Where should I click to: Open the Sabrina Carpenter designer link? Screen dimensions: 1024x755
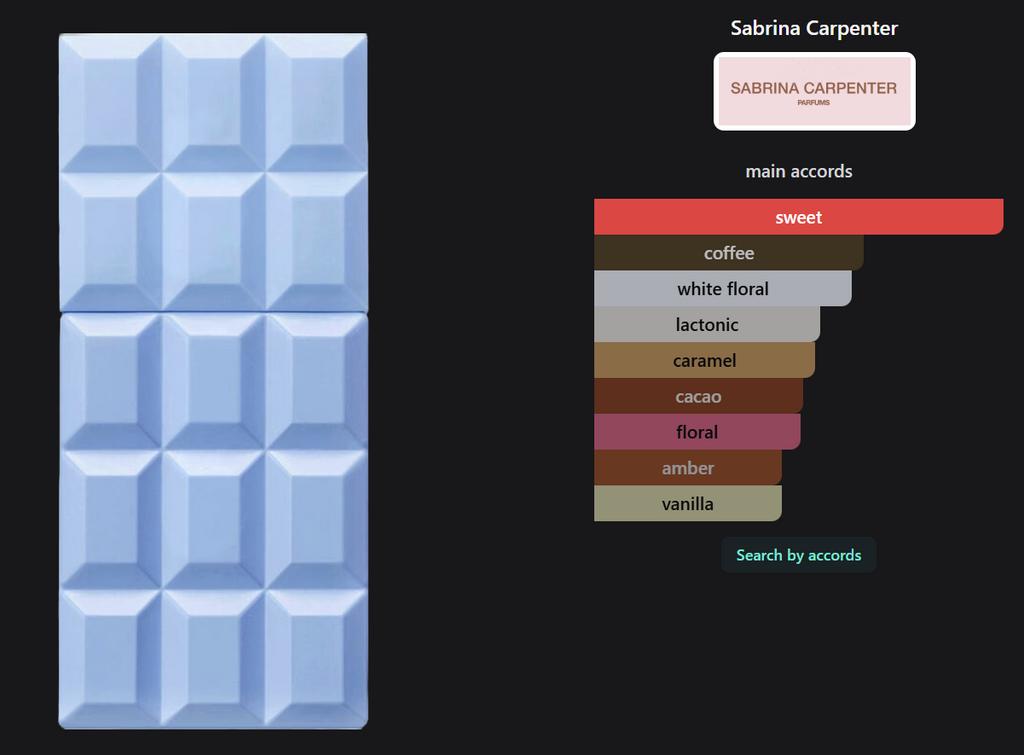[814, 28]
